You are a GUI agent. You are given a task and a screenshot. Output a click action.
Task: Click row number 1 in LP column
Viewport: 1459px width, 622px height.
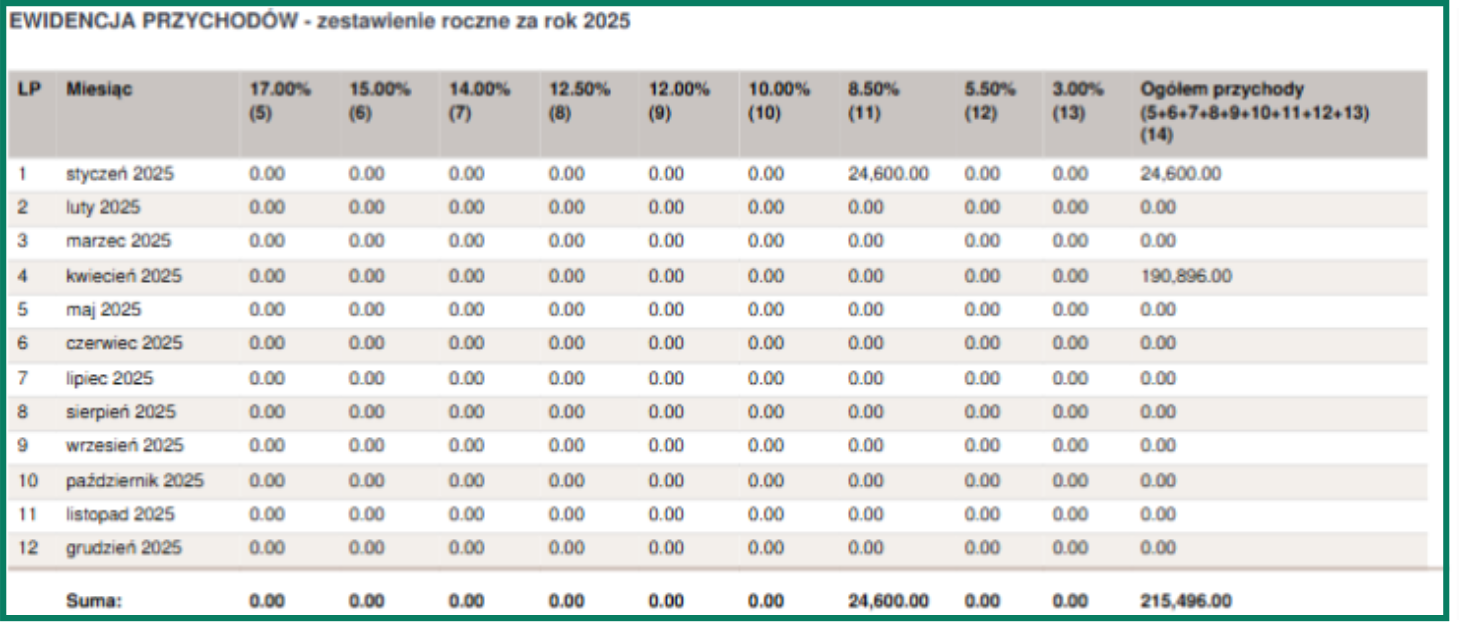(x=21, y=174)
